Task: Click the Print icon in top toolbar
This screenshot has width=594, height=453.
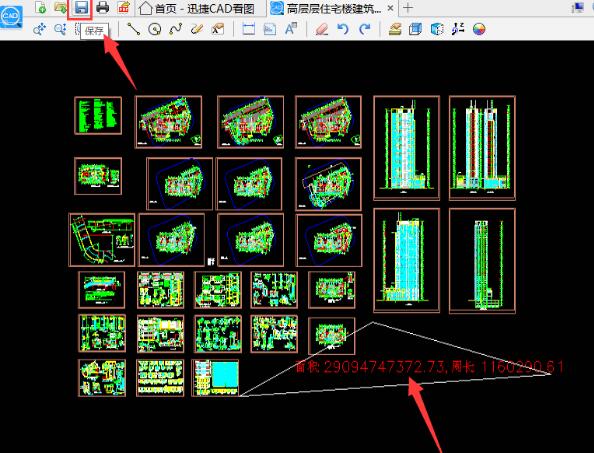Action: tap(102, 8)
